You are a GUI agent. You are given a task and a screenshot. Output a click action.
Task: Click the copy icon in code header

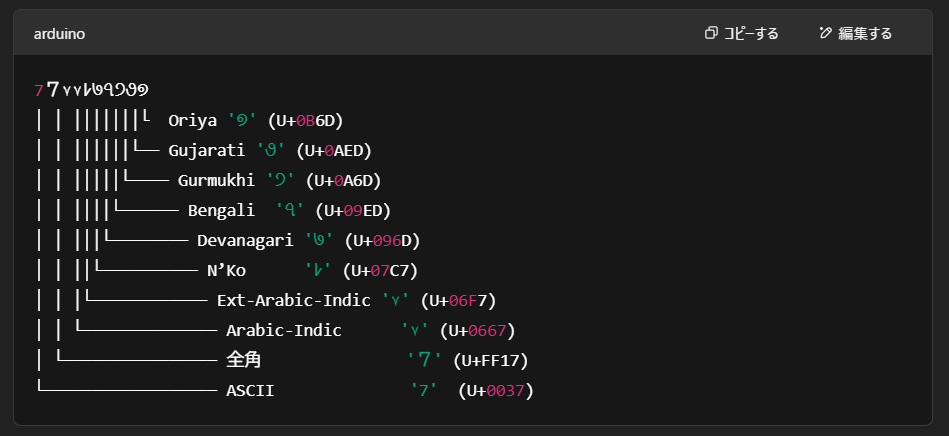point(711,33)
